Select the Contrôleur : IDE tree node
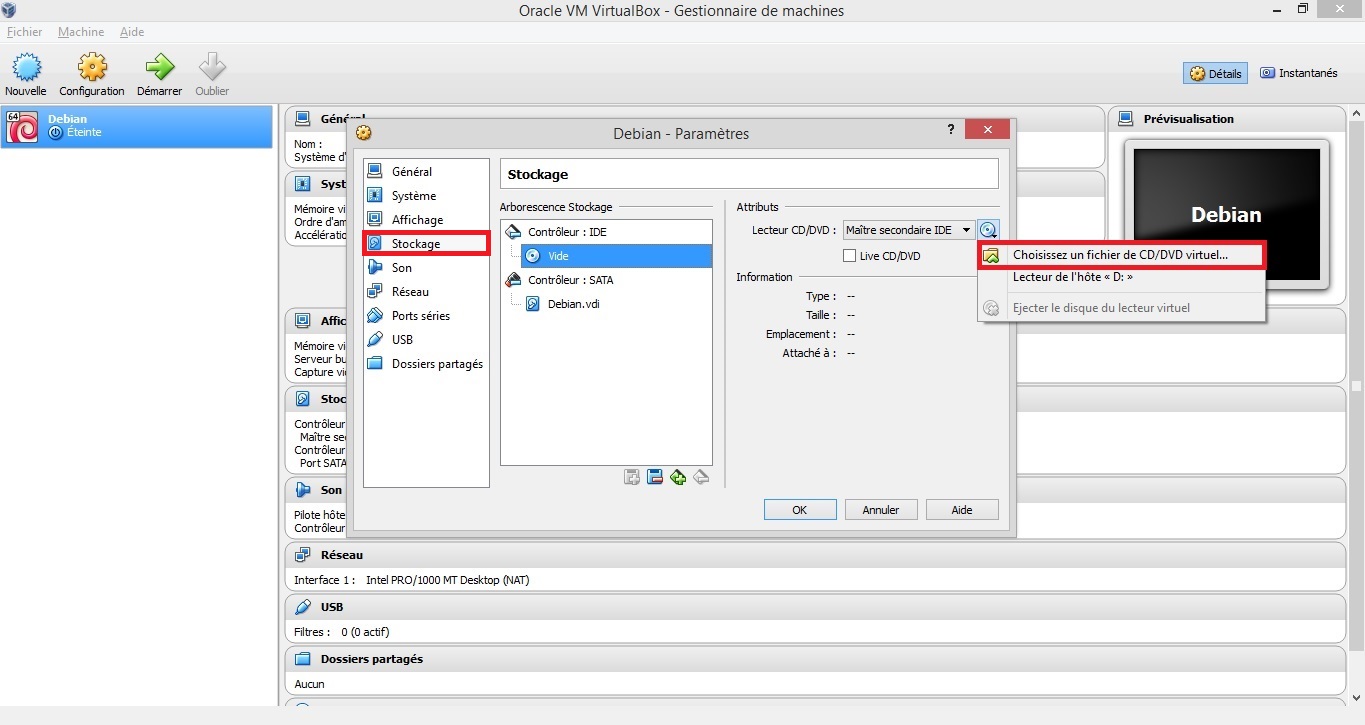The image size is (1365, 725). pos(567,232)
